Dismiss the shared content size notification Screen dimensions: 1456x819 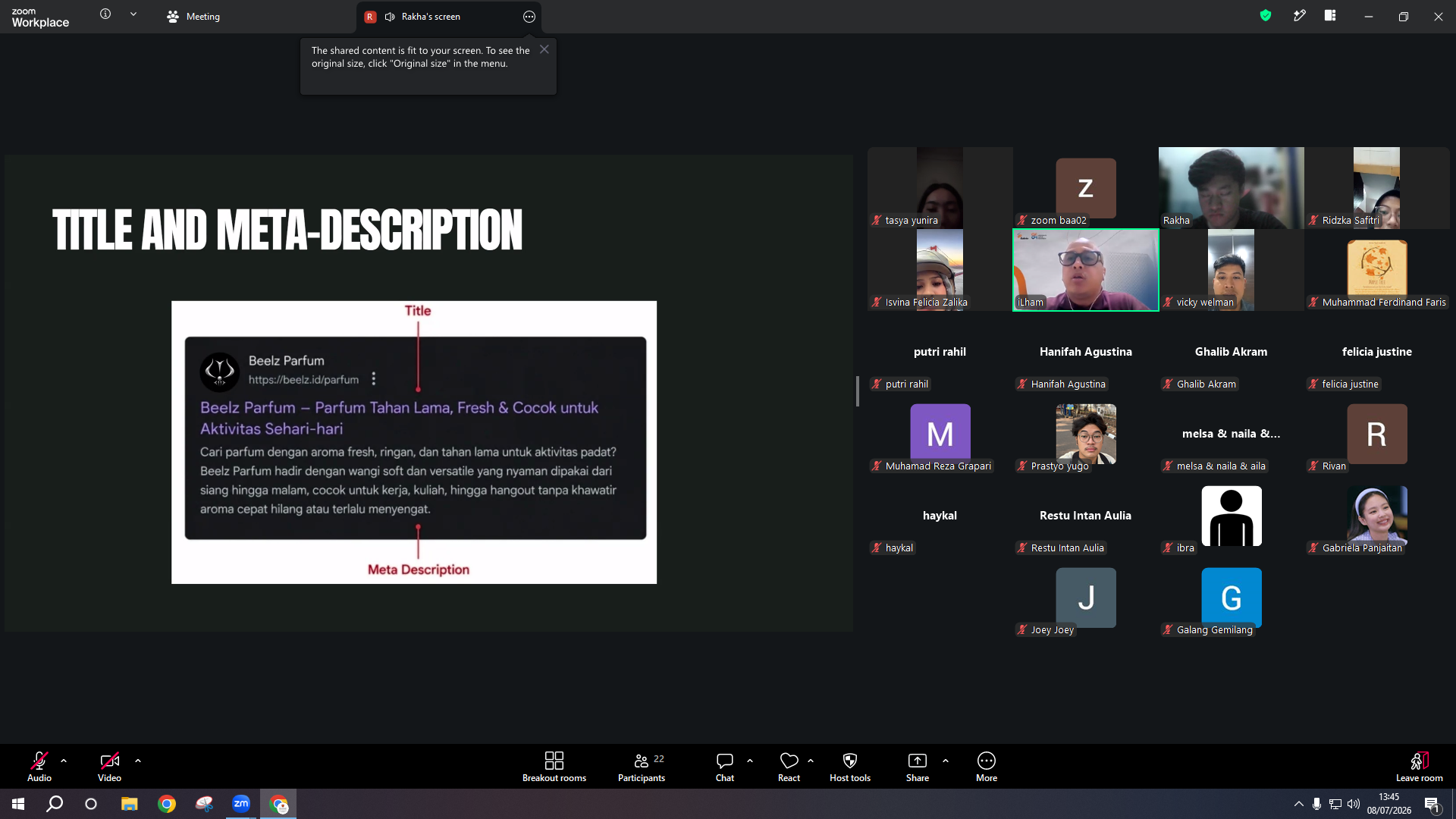544,49
